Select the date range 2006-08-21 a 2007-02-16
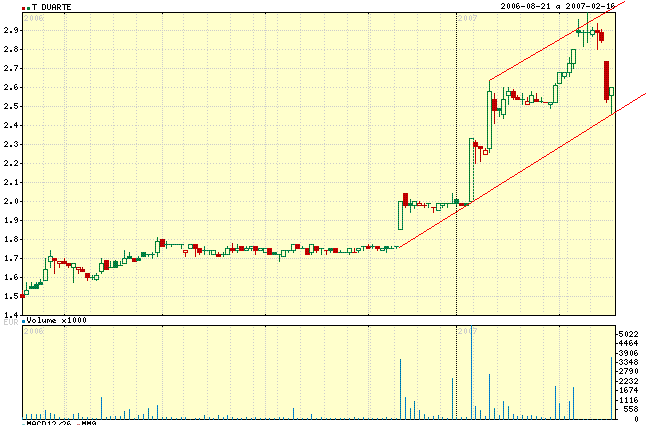 tap(557, 6)
